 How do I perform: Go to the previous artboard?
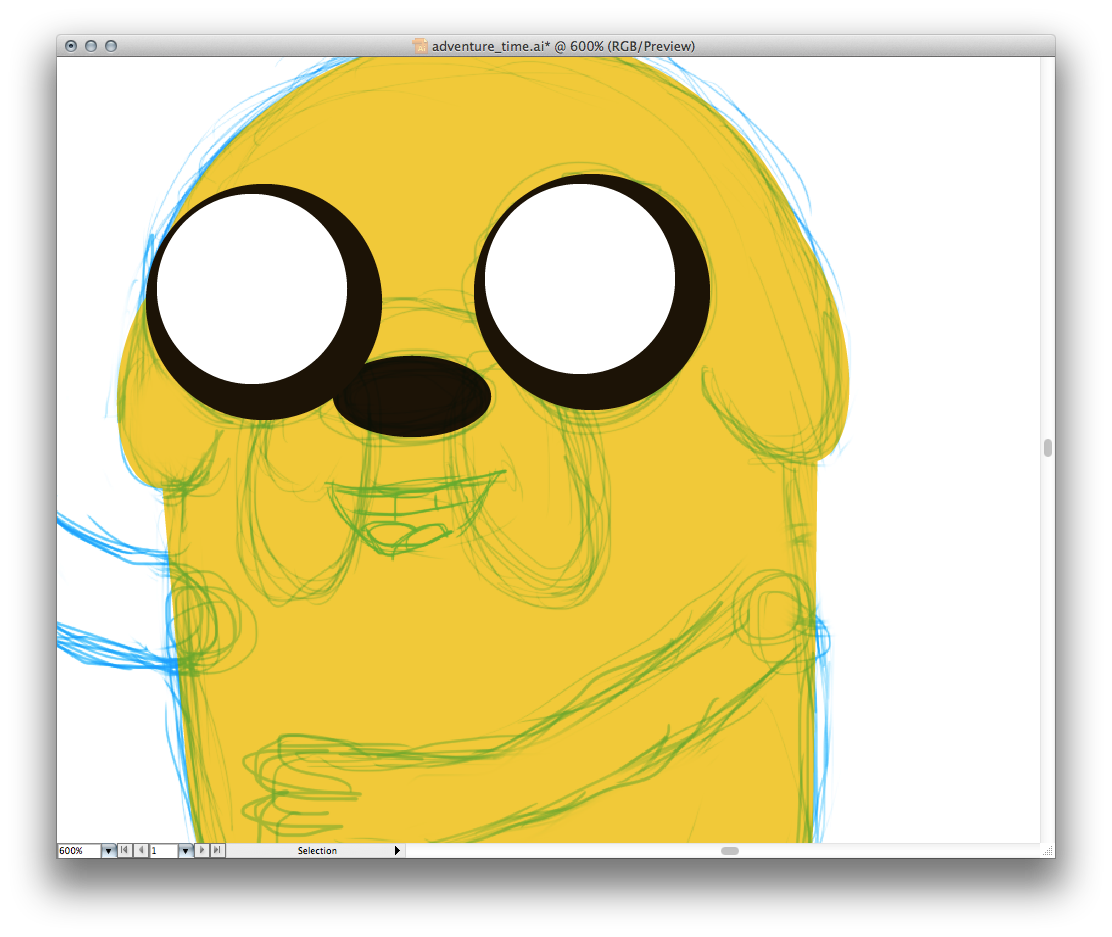[x=140, y=851]
